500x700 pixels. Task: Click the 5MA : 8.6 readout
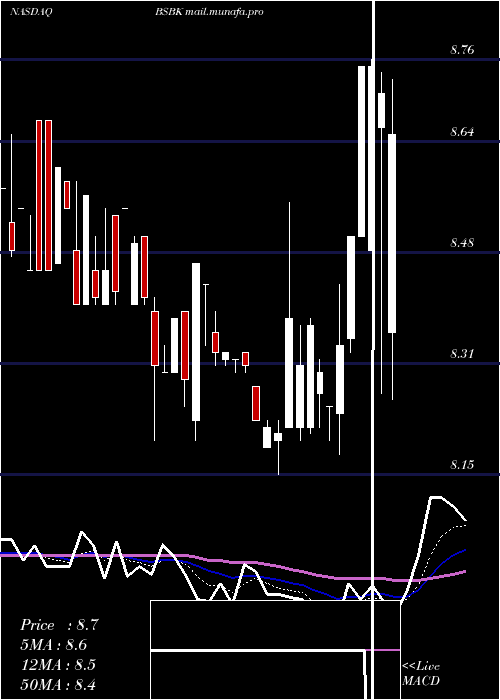point(54,645)
